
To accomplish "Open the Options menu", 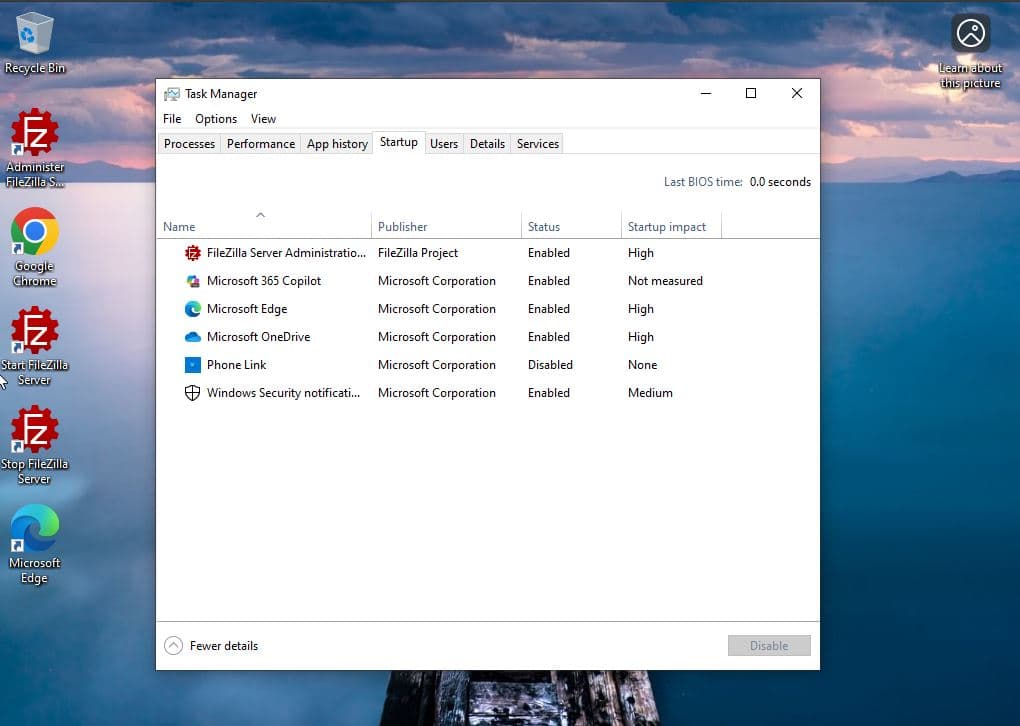I will click(216, 119).
